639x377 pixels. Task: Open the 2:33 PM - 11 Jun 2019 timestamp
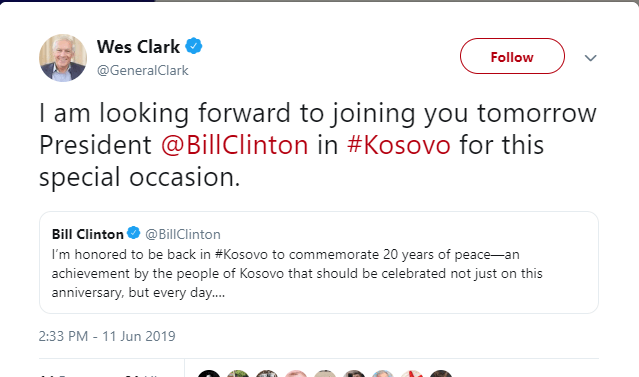[x=107, y=336]
